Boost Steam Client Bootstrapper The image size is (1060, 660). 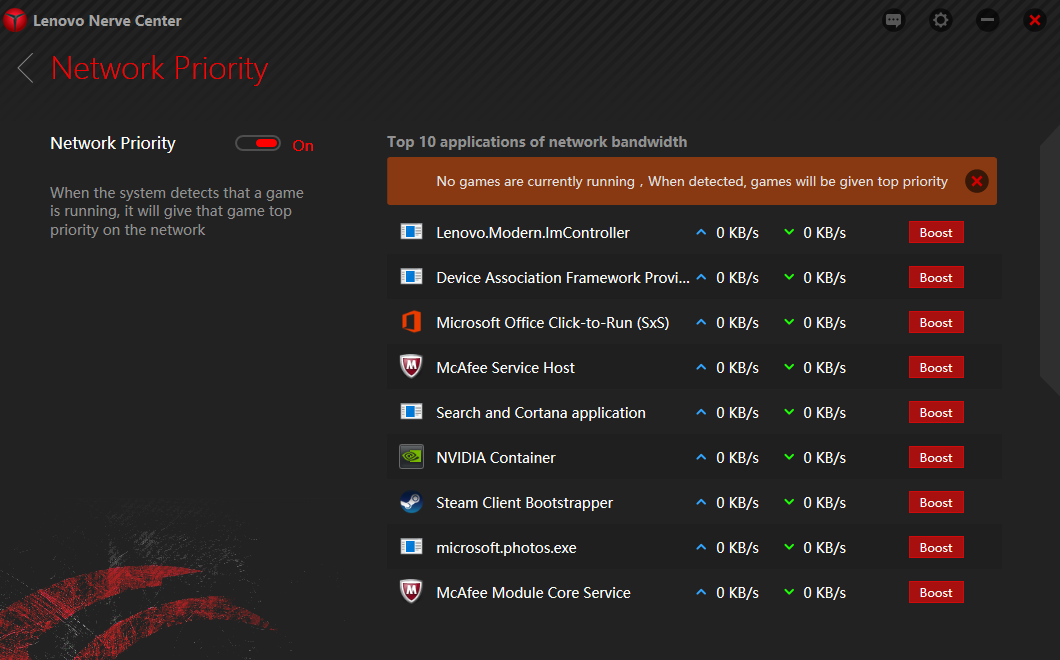[936, 502]
